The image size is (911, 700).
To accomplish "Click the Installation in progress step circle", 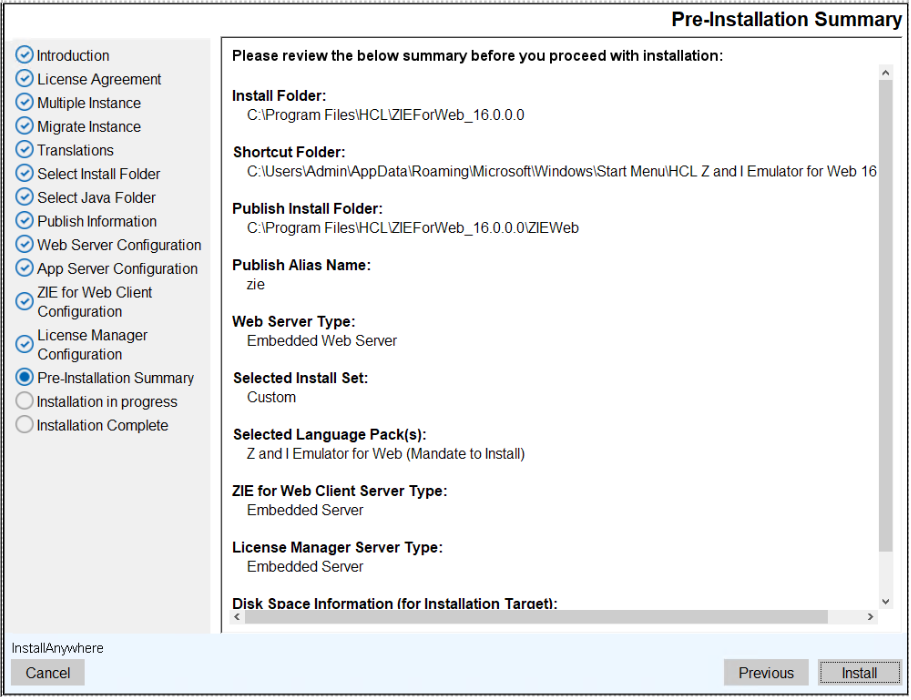I will tap(25, 401).
